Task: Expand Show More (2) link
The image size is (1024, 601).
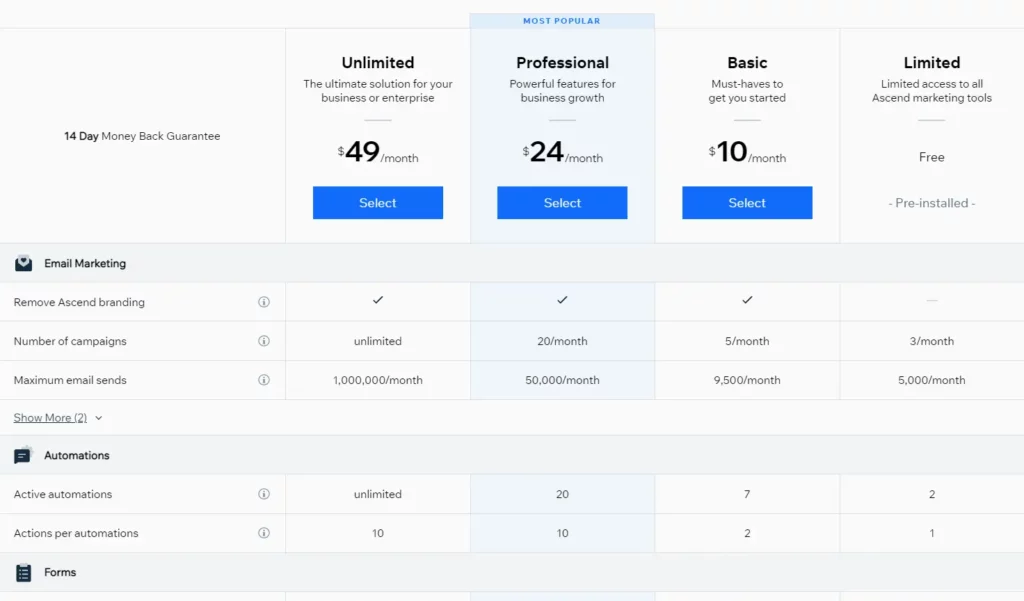Action: (x=50, y=417)
